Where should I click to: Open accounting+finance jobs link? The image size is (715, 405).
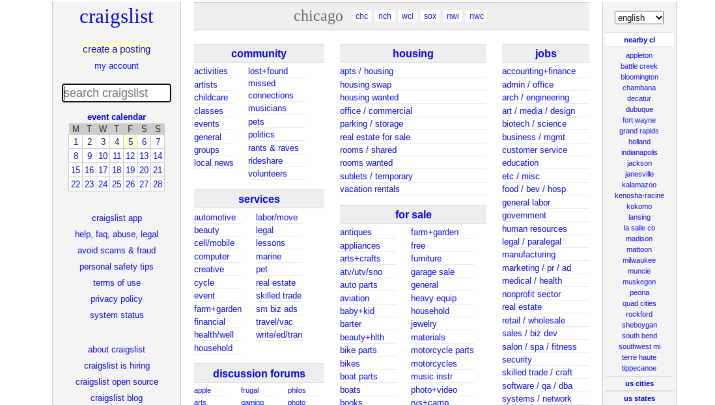click(x=539, y=71)
